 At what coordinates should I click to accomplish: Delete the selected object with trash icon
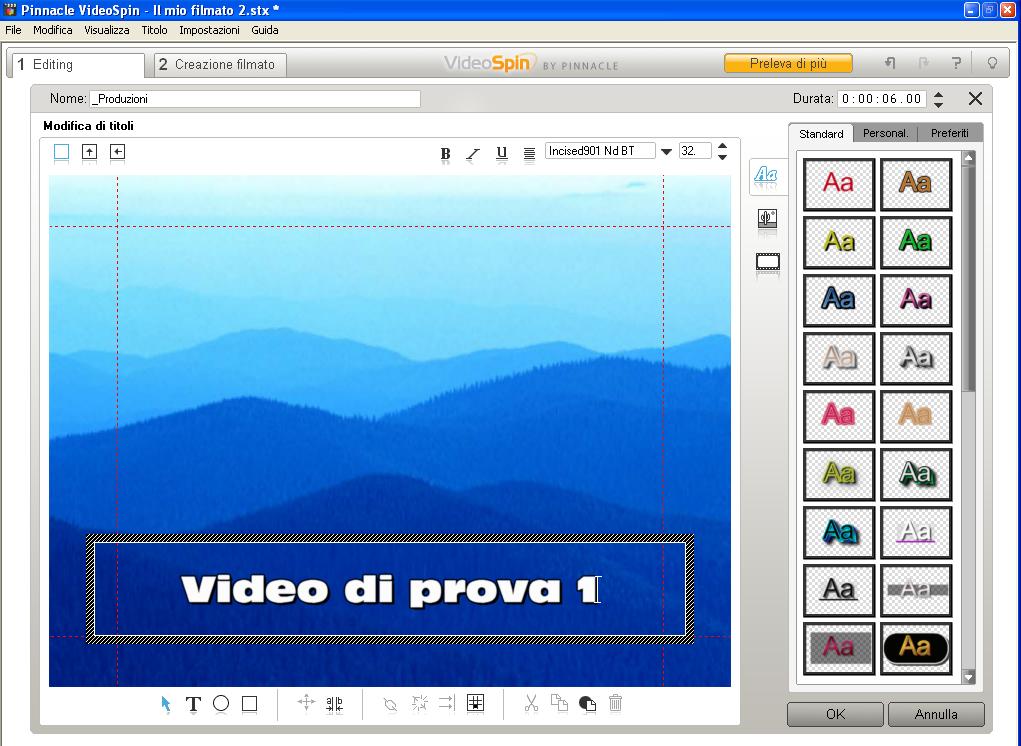[615, 703]
